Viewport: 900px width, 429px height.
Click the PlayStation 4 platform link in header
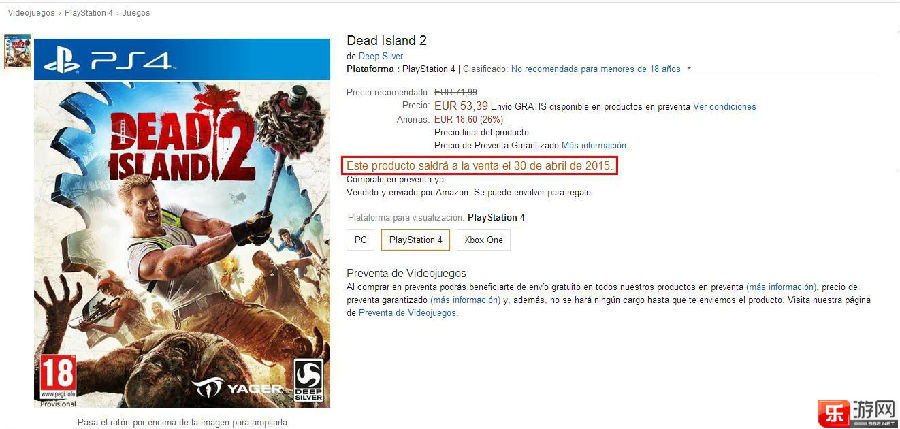[429, 69]
